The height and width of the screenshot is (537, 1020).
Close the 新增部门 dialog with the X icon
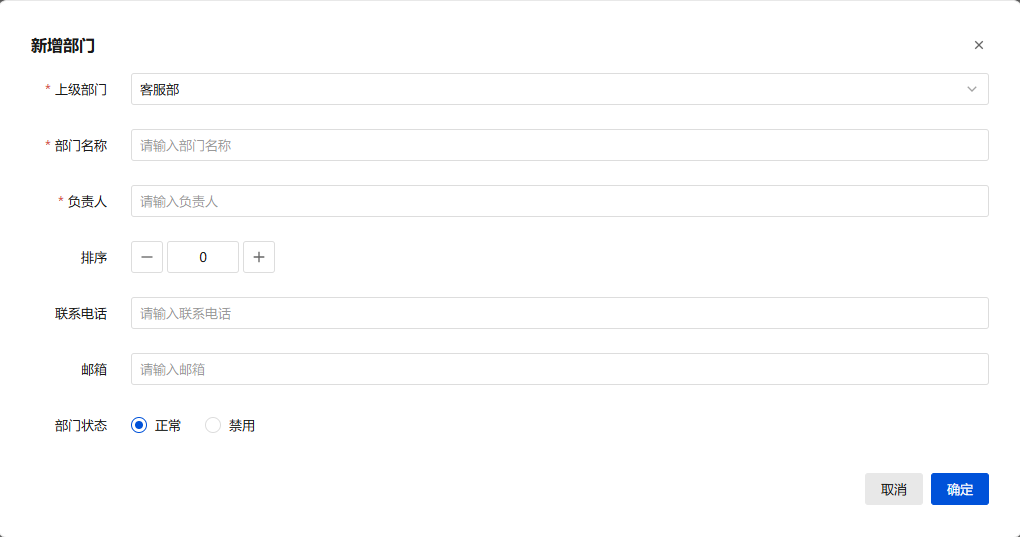(x=979, y=45)
